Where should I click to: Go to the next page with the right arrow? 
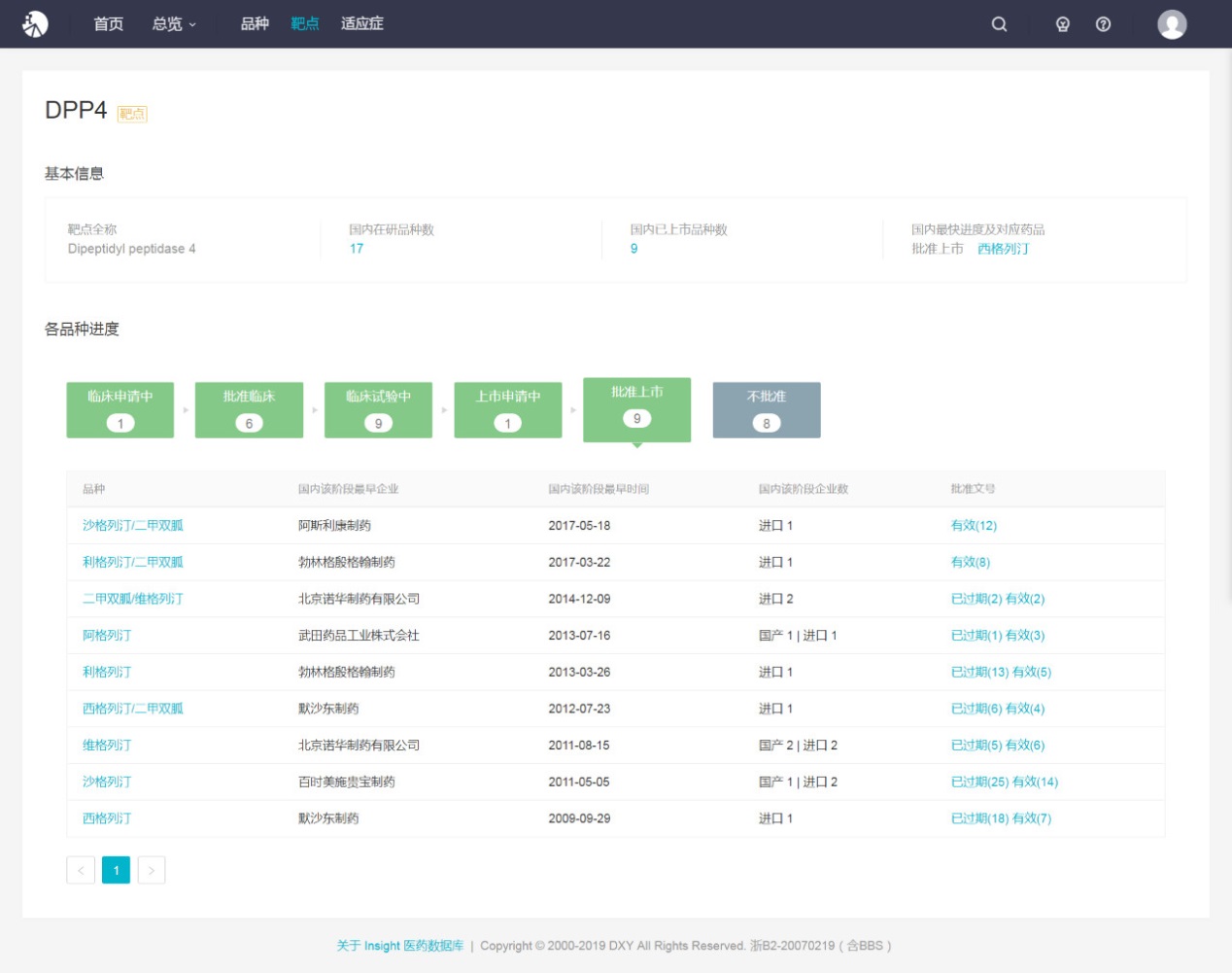pyautogui.click(x=152, y=870)
